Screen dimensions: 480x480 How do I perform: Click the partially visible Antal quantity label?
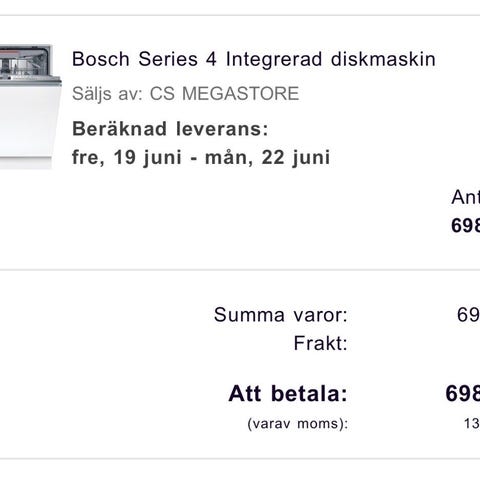click(x=466, y=197)
